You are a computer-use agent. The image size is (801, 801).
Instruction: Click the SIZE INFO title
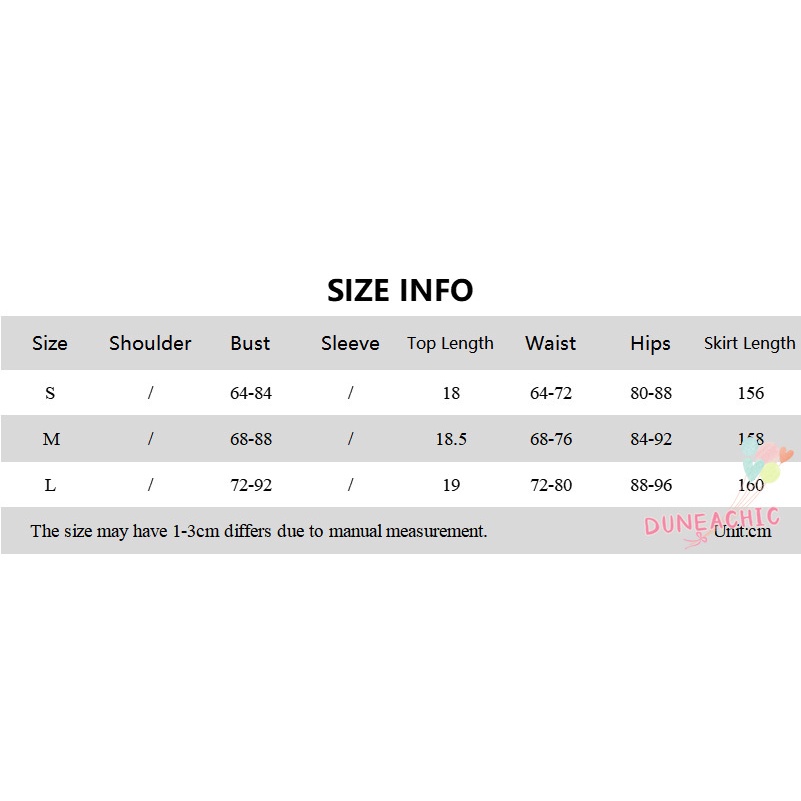(400, 290)
